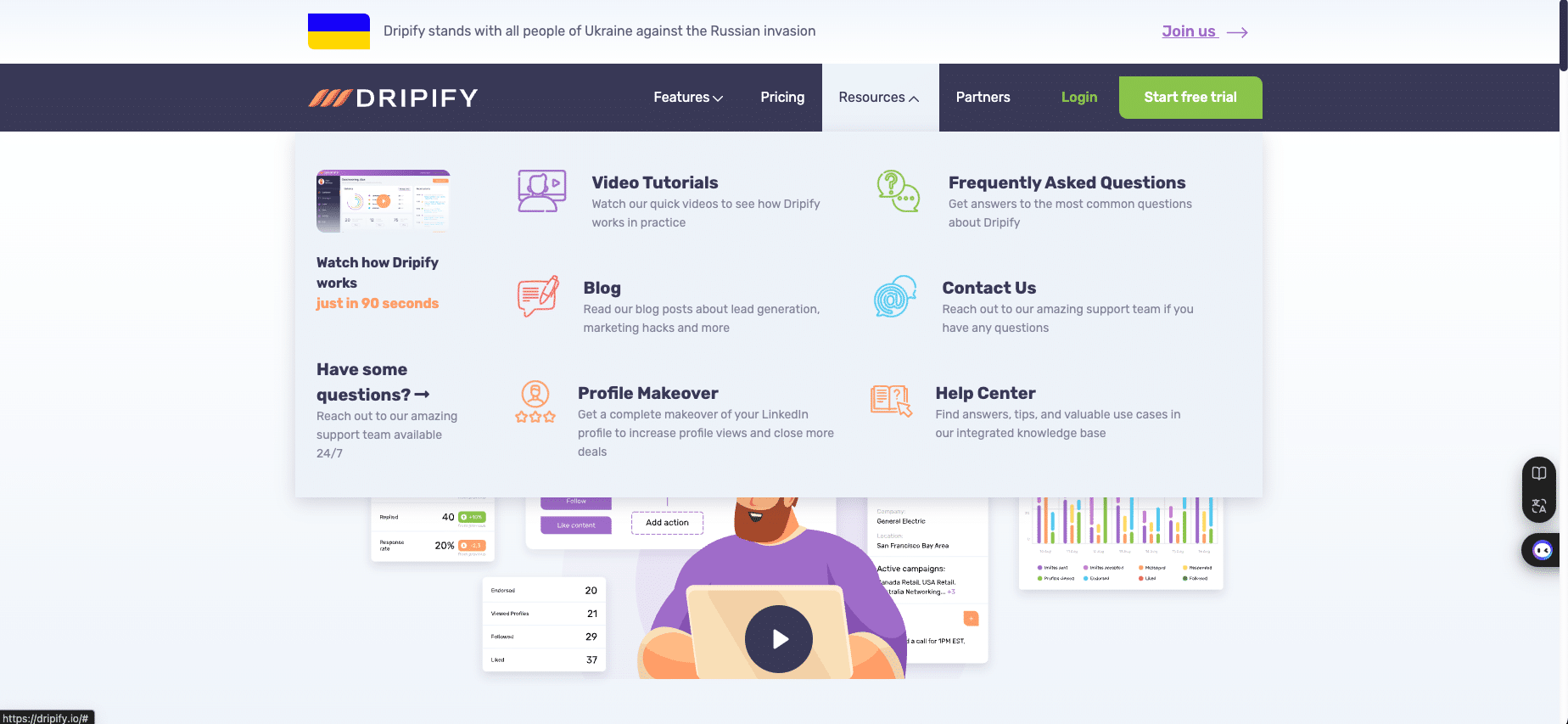Click the Like content button
This screenshot has height=724, width=1568.
(x=576, y=525)
